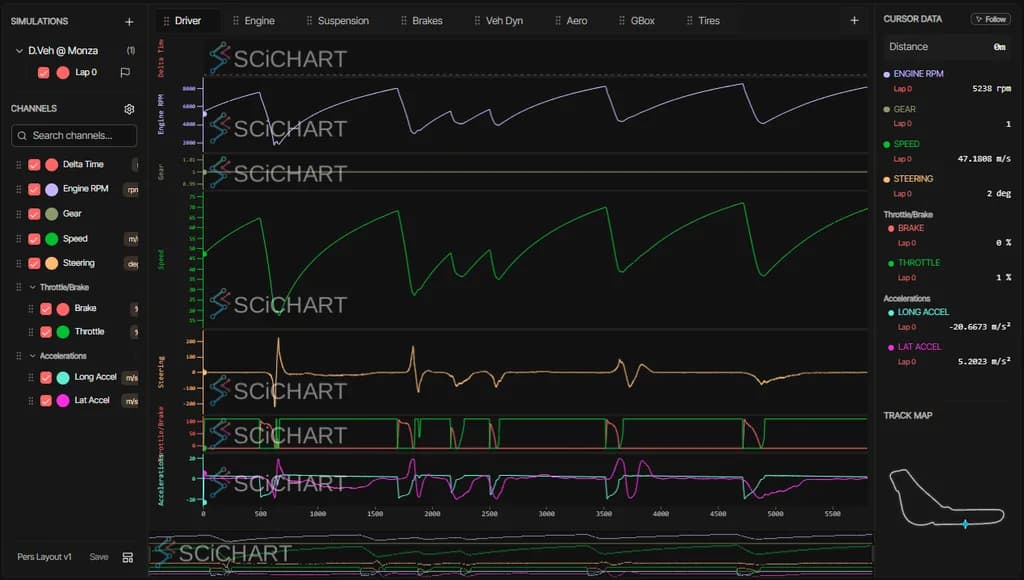Screen dimensions: 1024x580
Task: Click the Engine tab grip icon
Action: coord(236,21)
